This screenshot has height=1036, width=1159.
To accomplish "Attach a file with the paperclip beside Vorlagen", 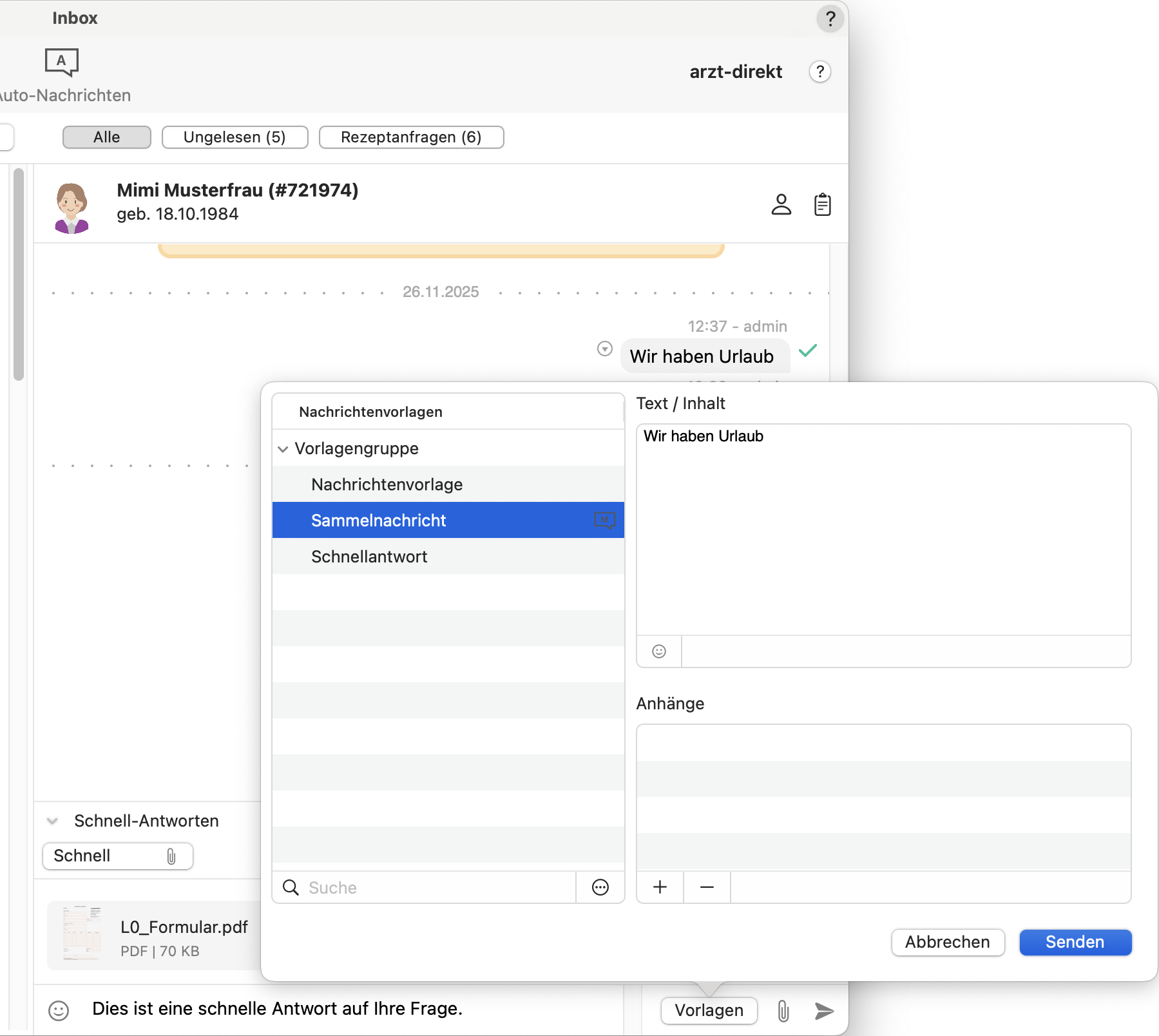I will 783,1011.
